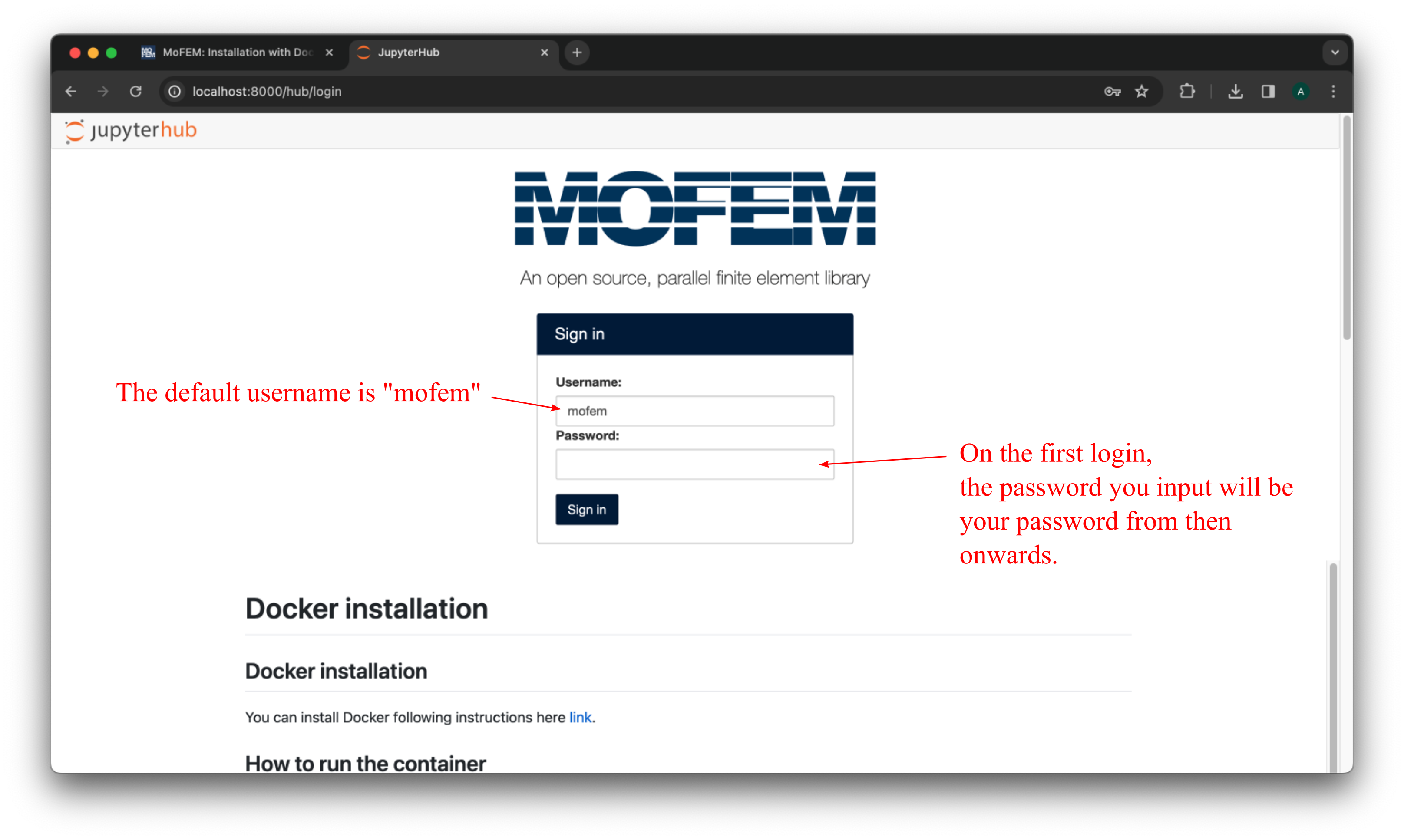Click the outer page vertical scrollbar
This screenshot has height=840, width=1404.
click(1347, 228)
